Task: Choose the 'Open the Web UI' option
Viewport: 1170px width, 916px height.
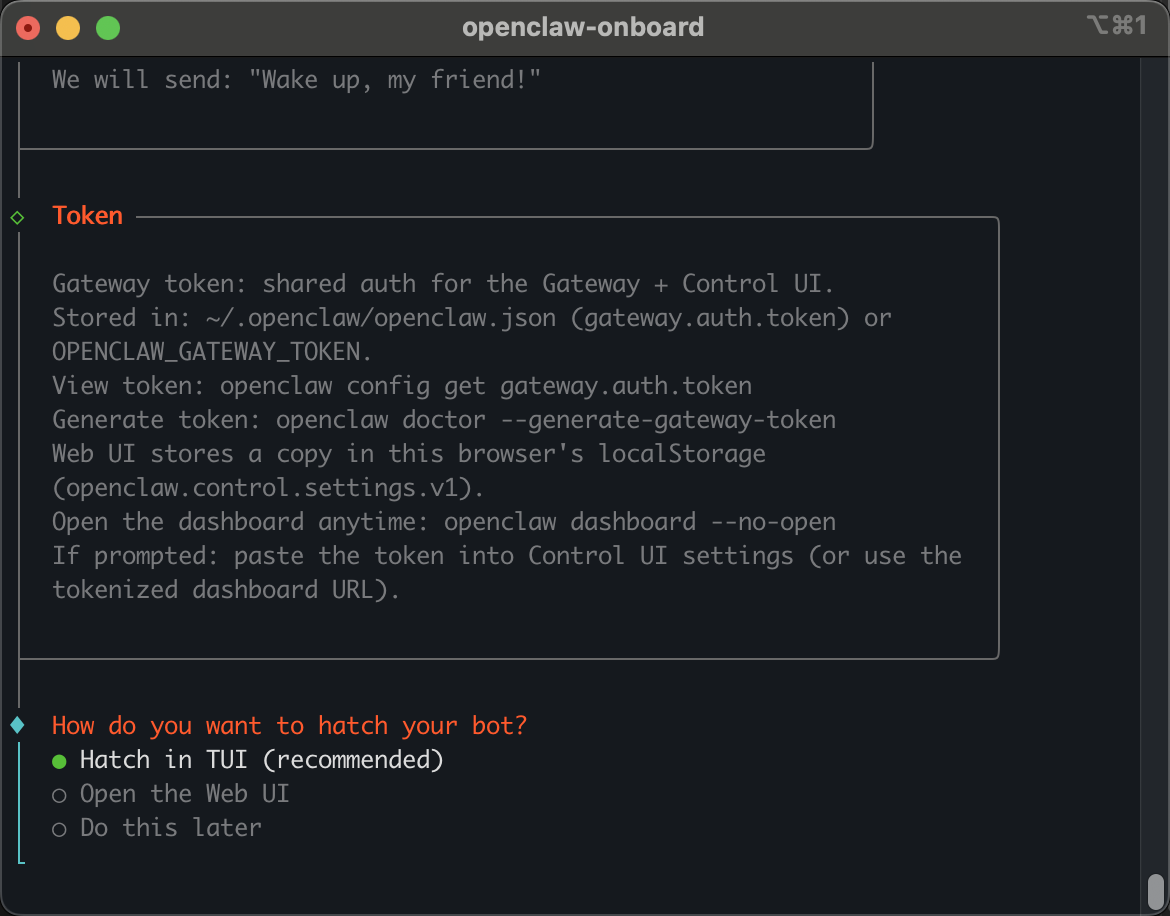Action: pos(183,794)
